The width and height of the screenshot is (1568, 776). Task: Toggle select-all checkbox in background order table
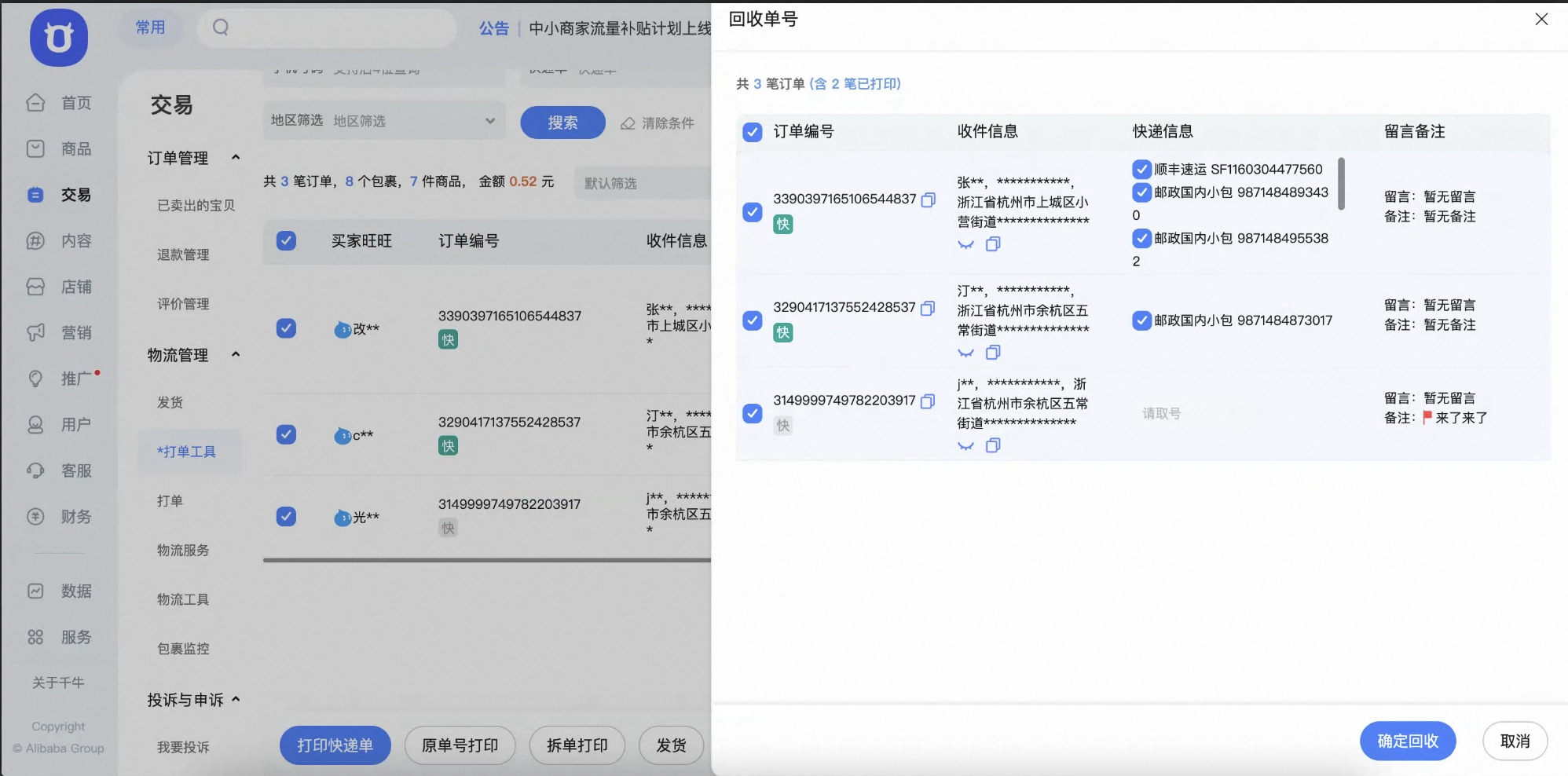click(x=287, y=240)
